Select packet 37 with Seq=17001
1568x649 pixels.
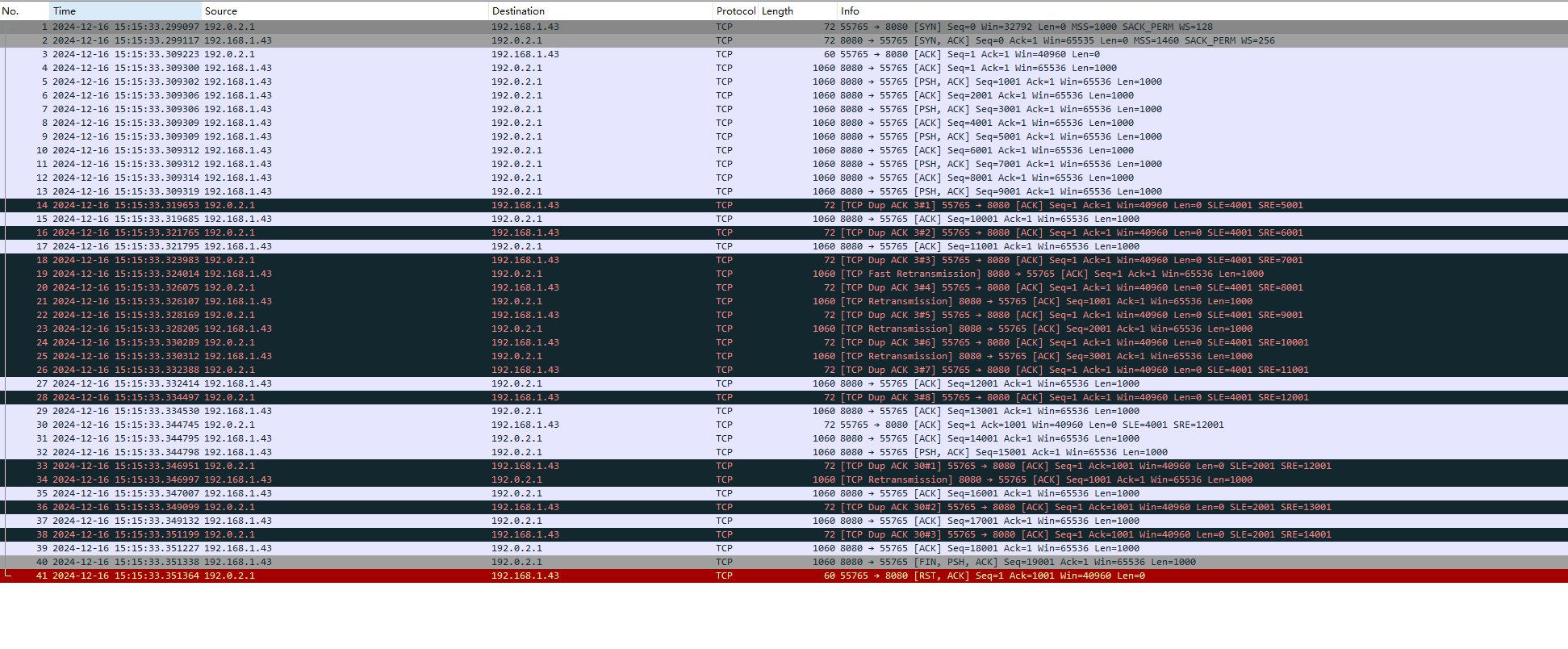click(784, 521)
